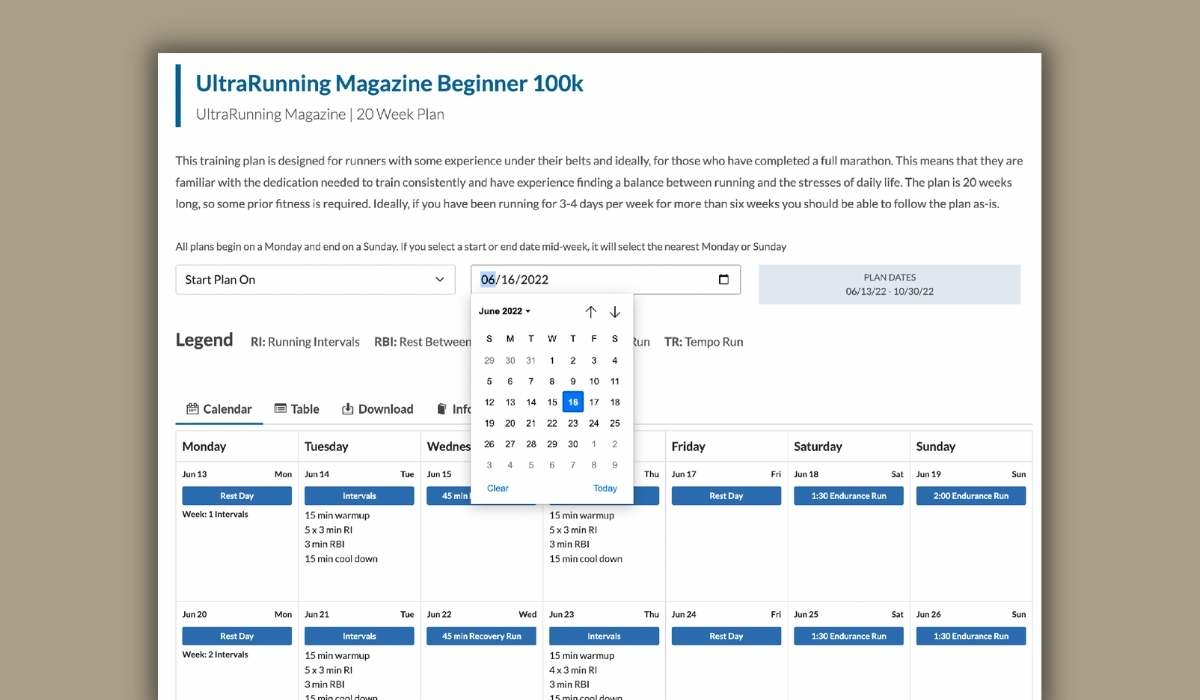Select June 13 in the date picker
The image size is (1200, 700).
[x=510, y=402]
